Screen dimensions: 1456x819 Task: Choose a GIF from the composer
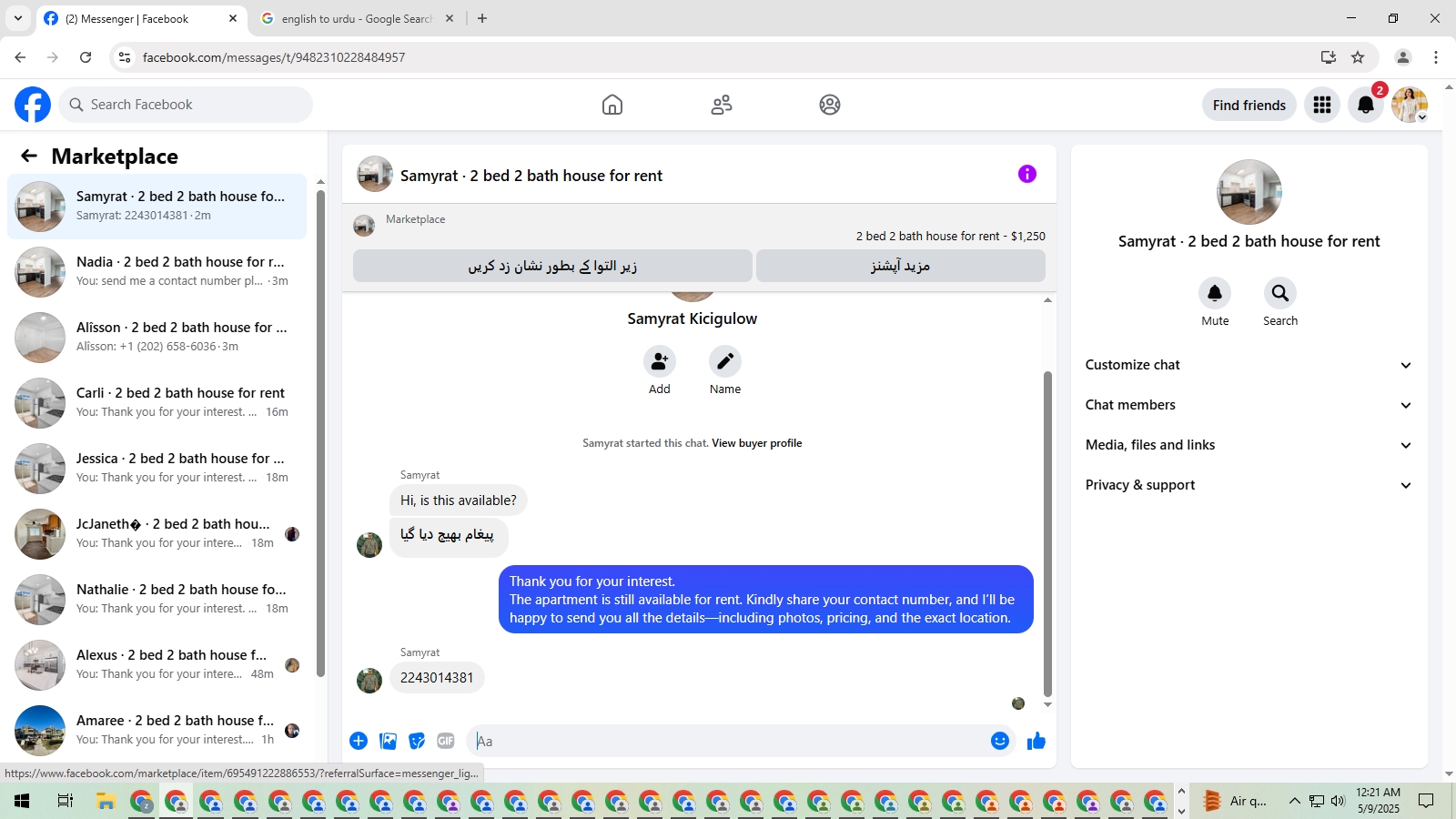coord(446,741)
